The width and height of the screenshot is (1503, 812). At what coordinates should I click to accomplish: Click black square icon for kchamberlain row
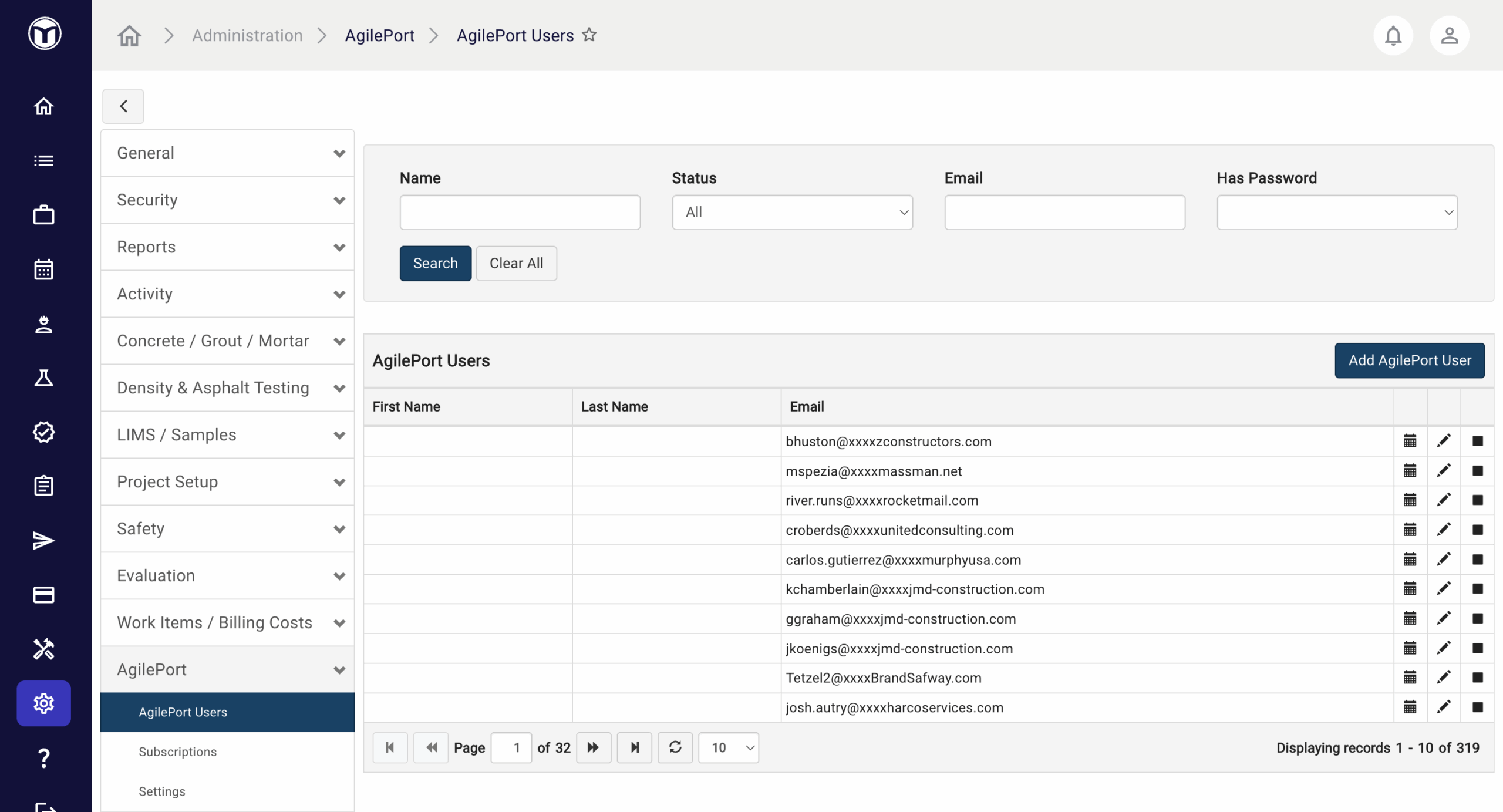click(x=1477, y=589)
